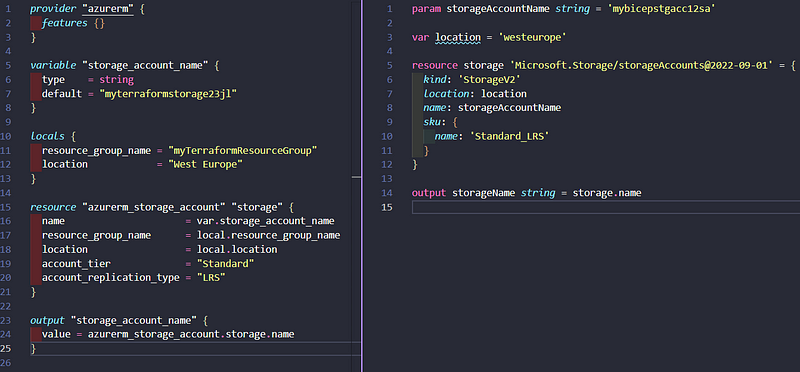Image resolution: width=800 pixels, height=372 pixels.
Task: Click the quoted "storage" resource label in Terraform
Action: 257,207
